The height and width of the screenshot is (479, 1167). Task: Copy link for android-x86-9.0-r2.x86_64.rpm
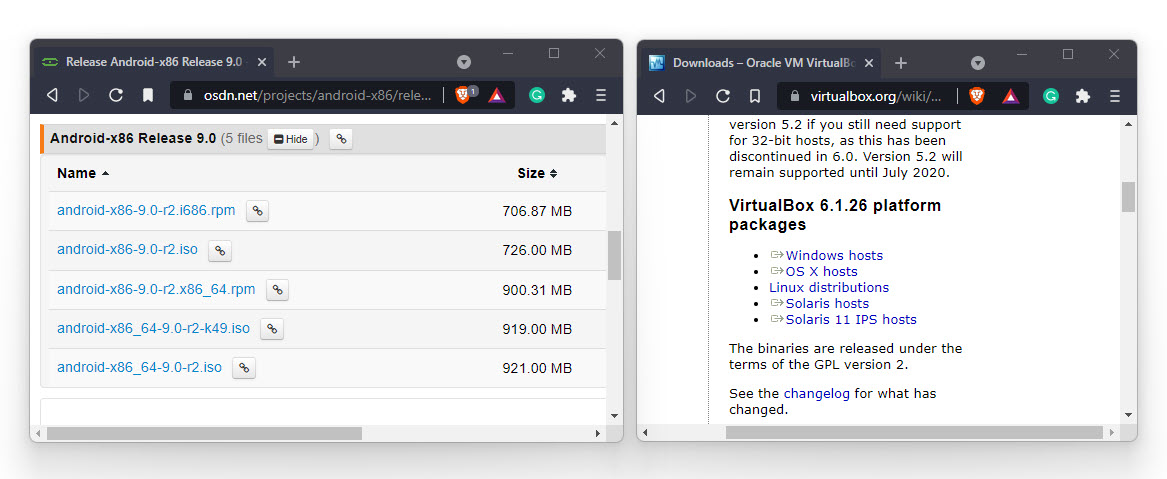point(277,290)
